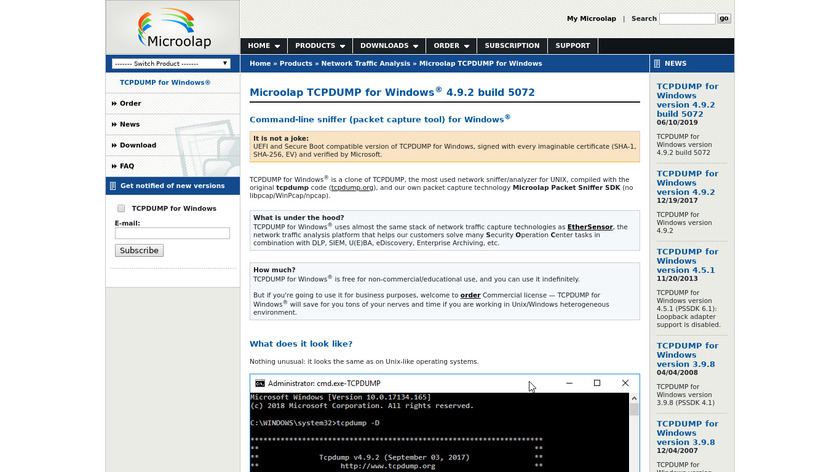Click the 11/20/2013 news date

point(677,279)
